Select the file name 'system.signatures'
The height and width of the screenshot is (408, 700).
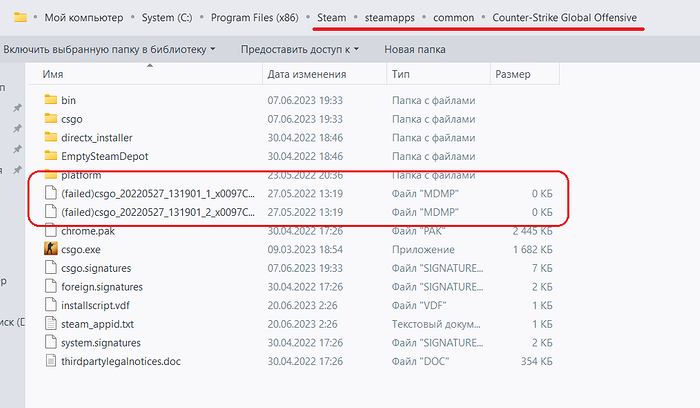tap(101, 343)
